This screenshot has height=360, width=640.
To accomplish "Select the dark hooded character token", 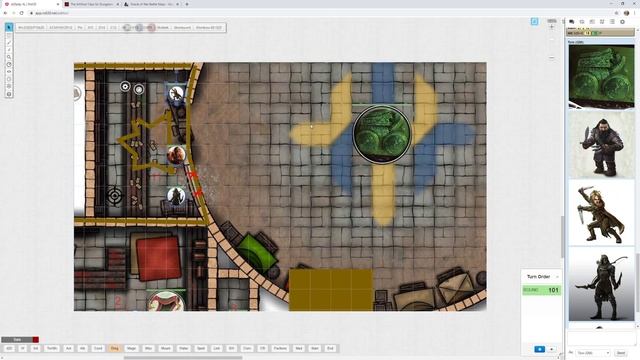I will (x=176, y=196).
